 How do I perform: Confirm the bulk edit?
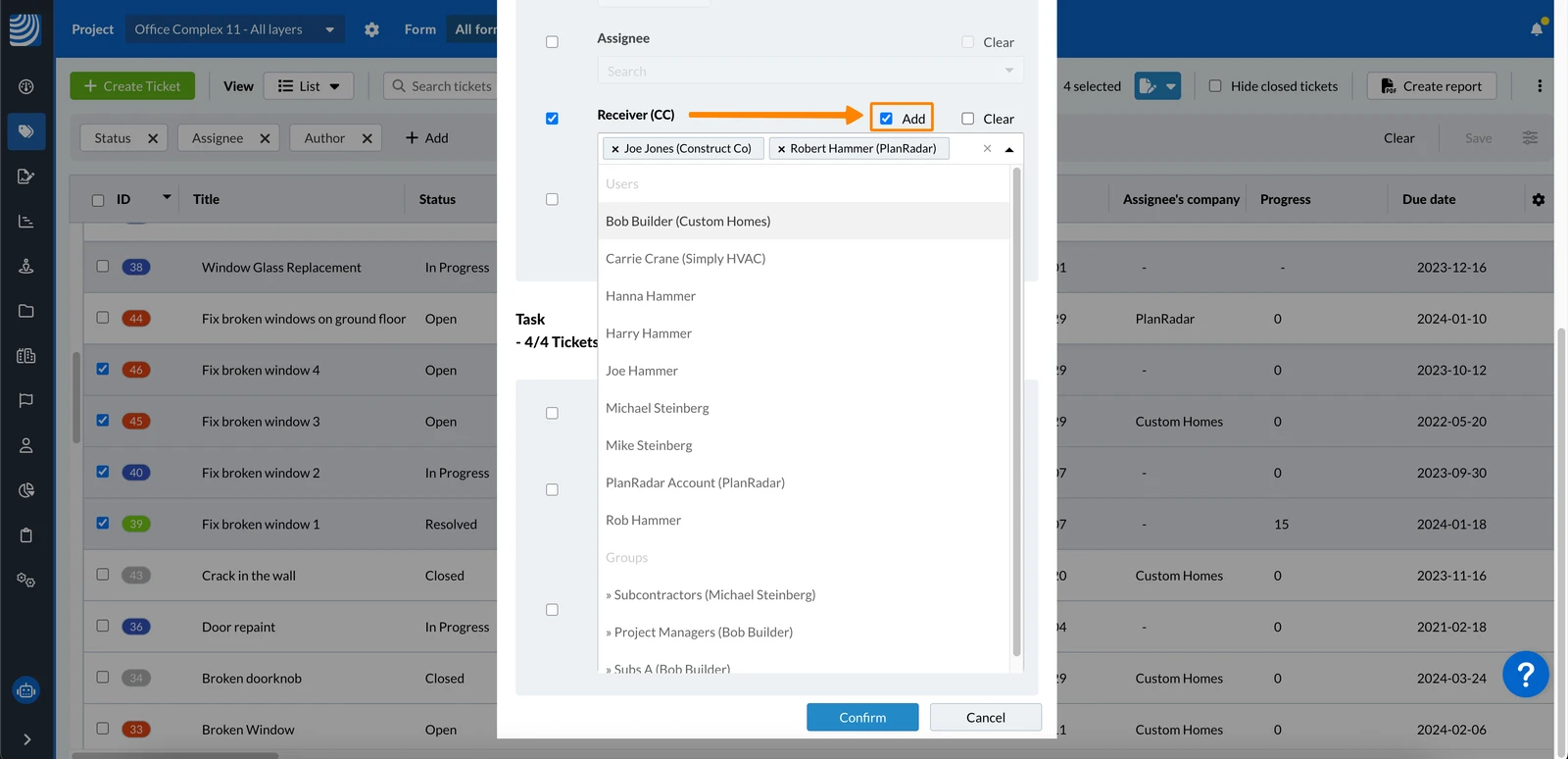862,717
